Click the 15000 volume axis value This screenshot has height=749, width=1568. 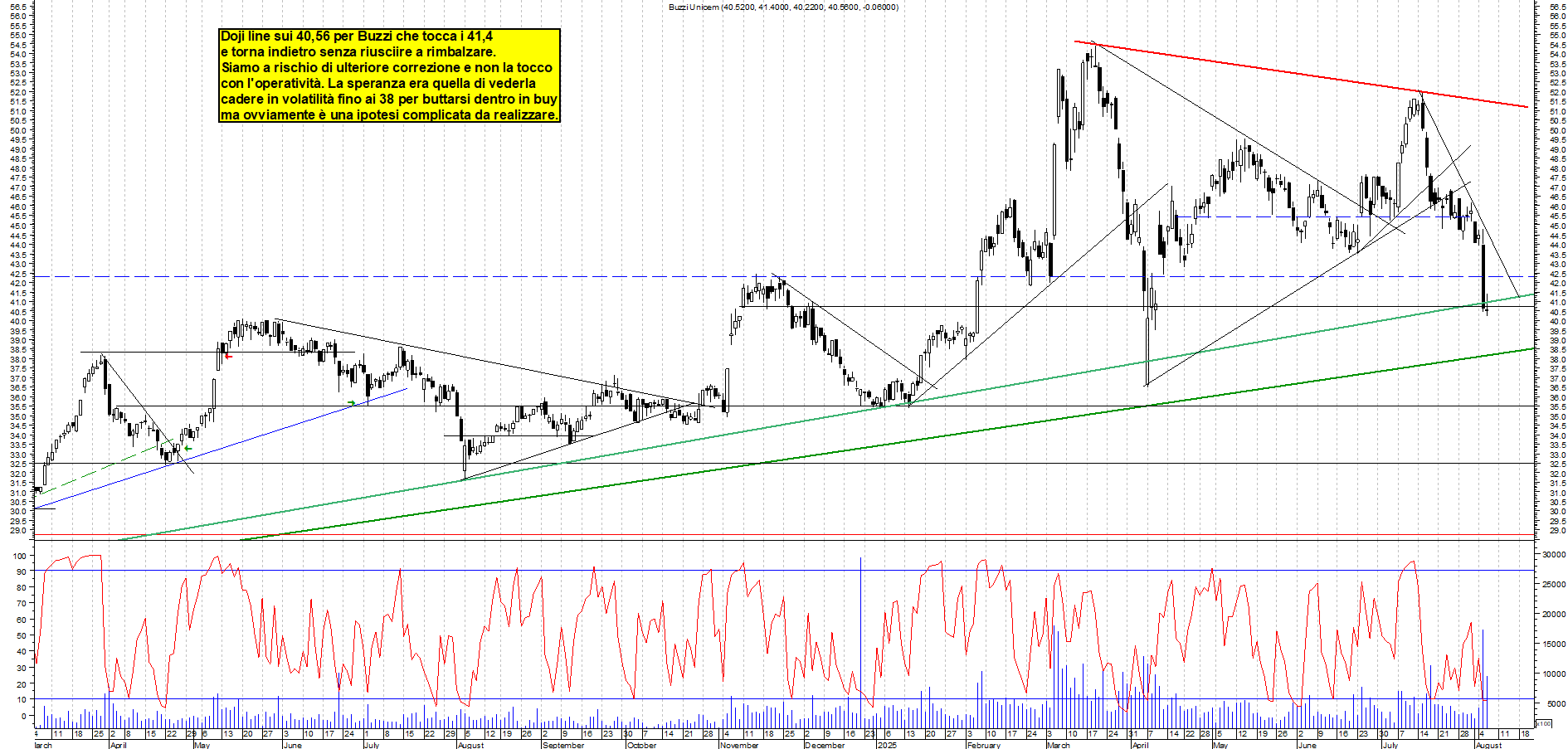click(x=1553, y=644)
